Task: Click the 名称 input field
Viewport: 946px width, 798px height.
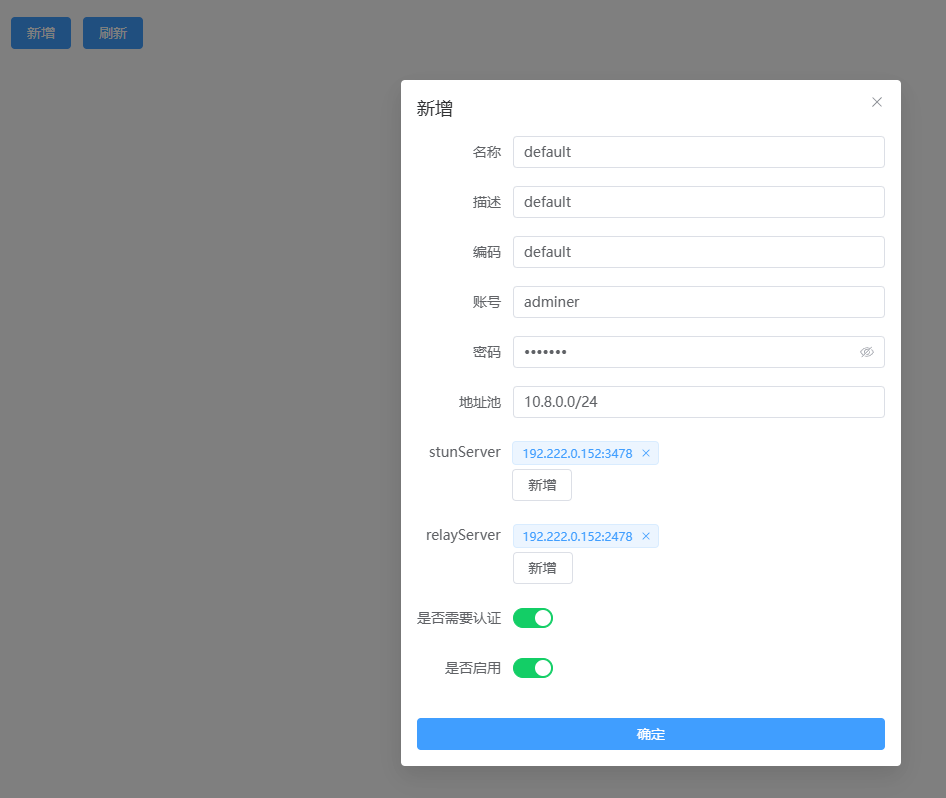Action: [698, 152]
